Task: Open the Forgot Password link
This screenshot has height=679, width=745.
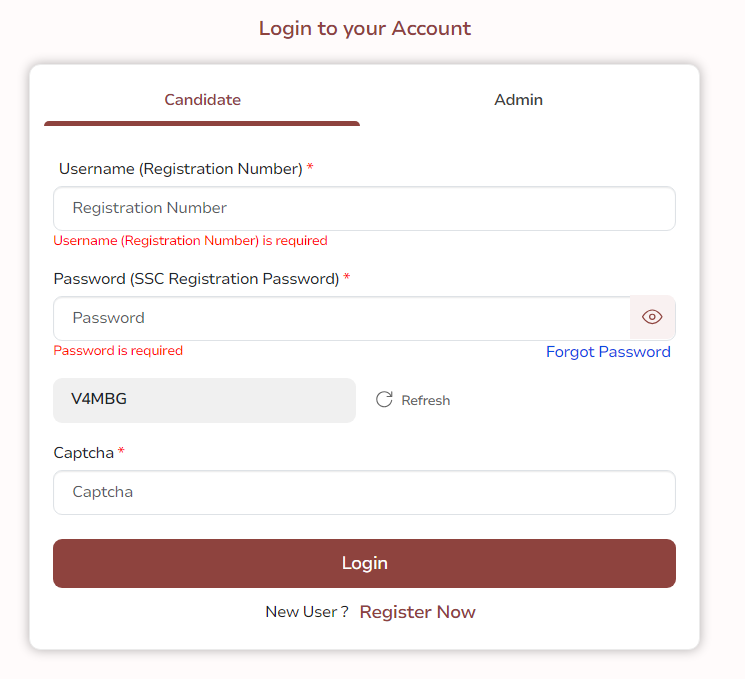Action: [608, 352]
